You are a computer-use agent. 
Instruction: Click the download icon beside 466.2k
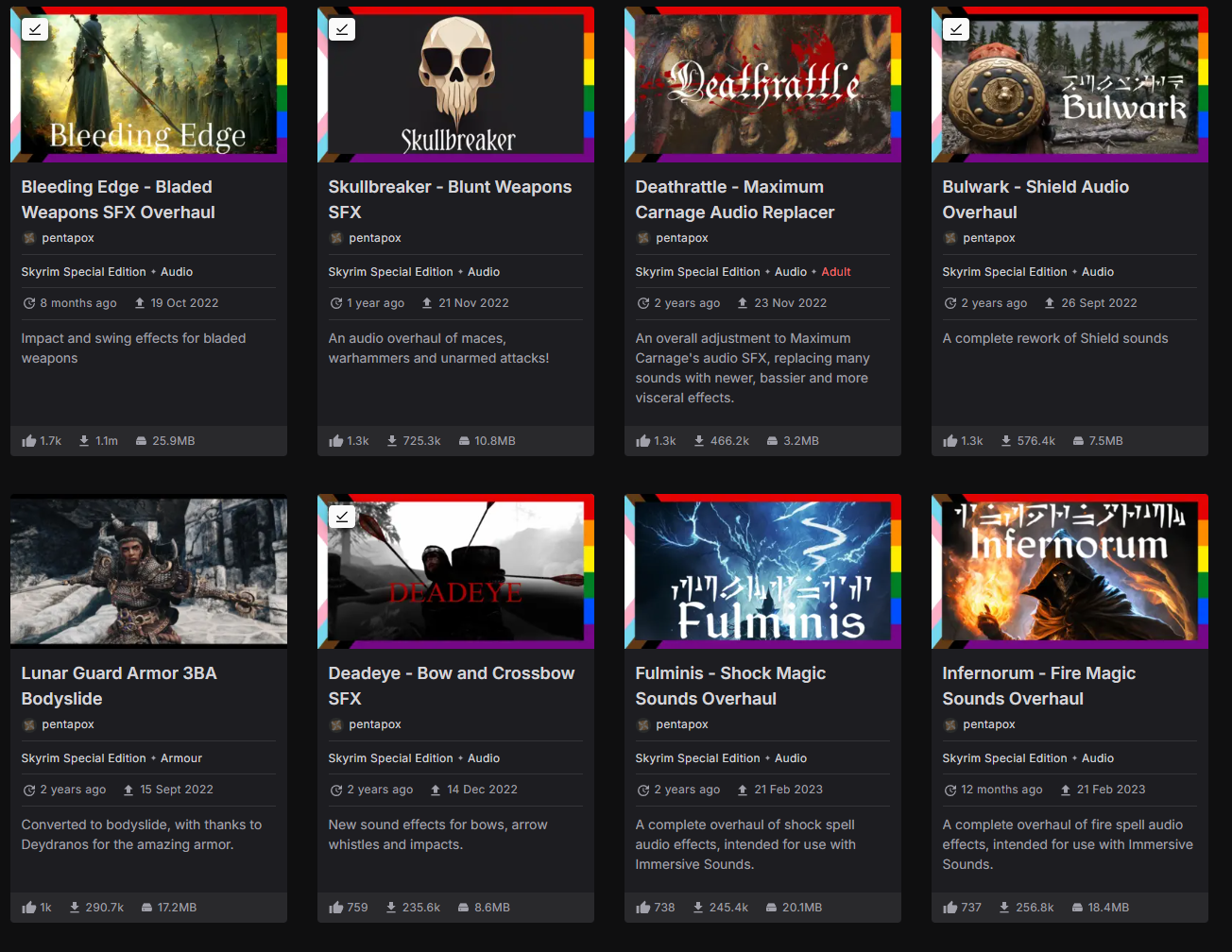click(x=699, y=441)
